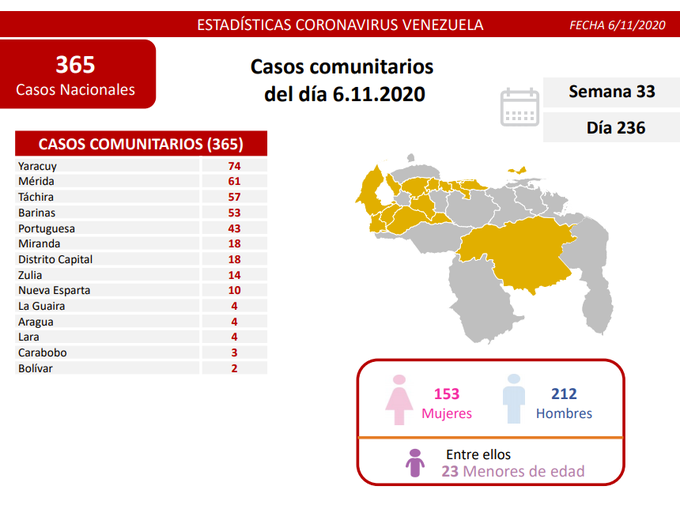Click the Entre ellos label
Image resolution: width=680 pixels, height=505 pixels.
478,454
